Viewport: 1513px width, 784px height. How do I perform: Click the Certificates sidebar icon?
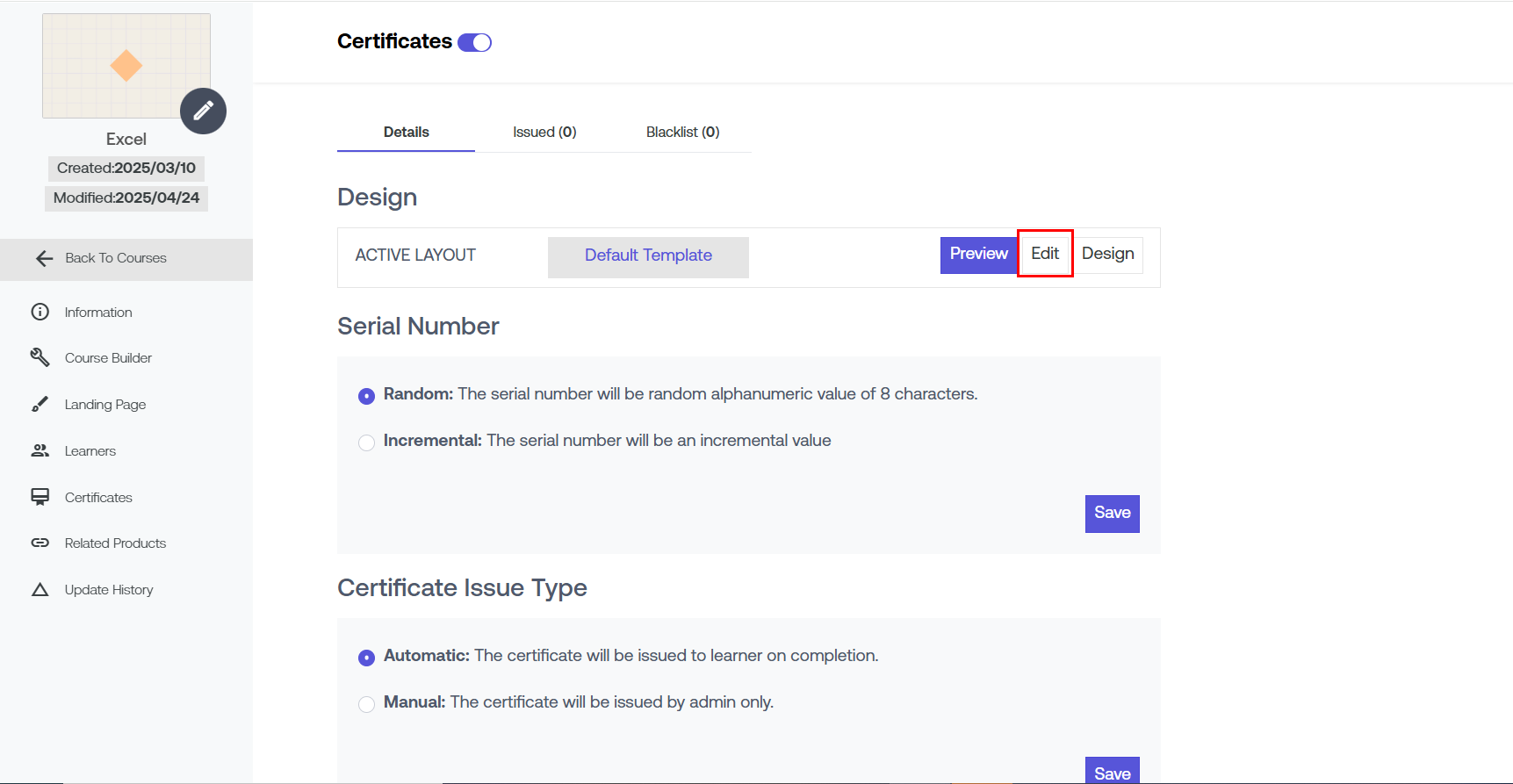40,497
